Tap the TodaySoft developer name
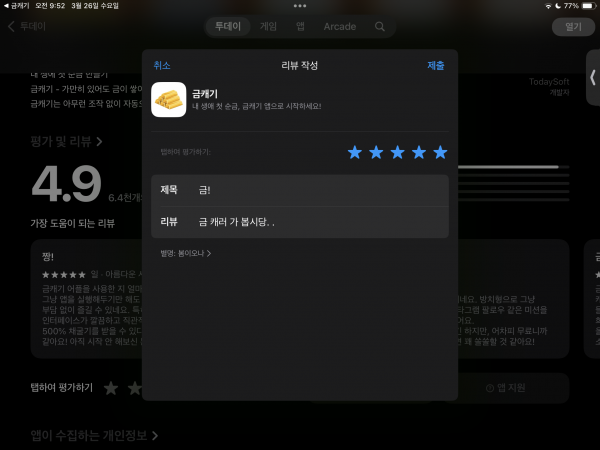This screenshot has height=450, width=600. [x=549, y=82]
